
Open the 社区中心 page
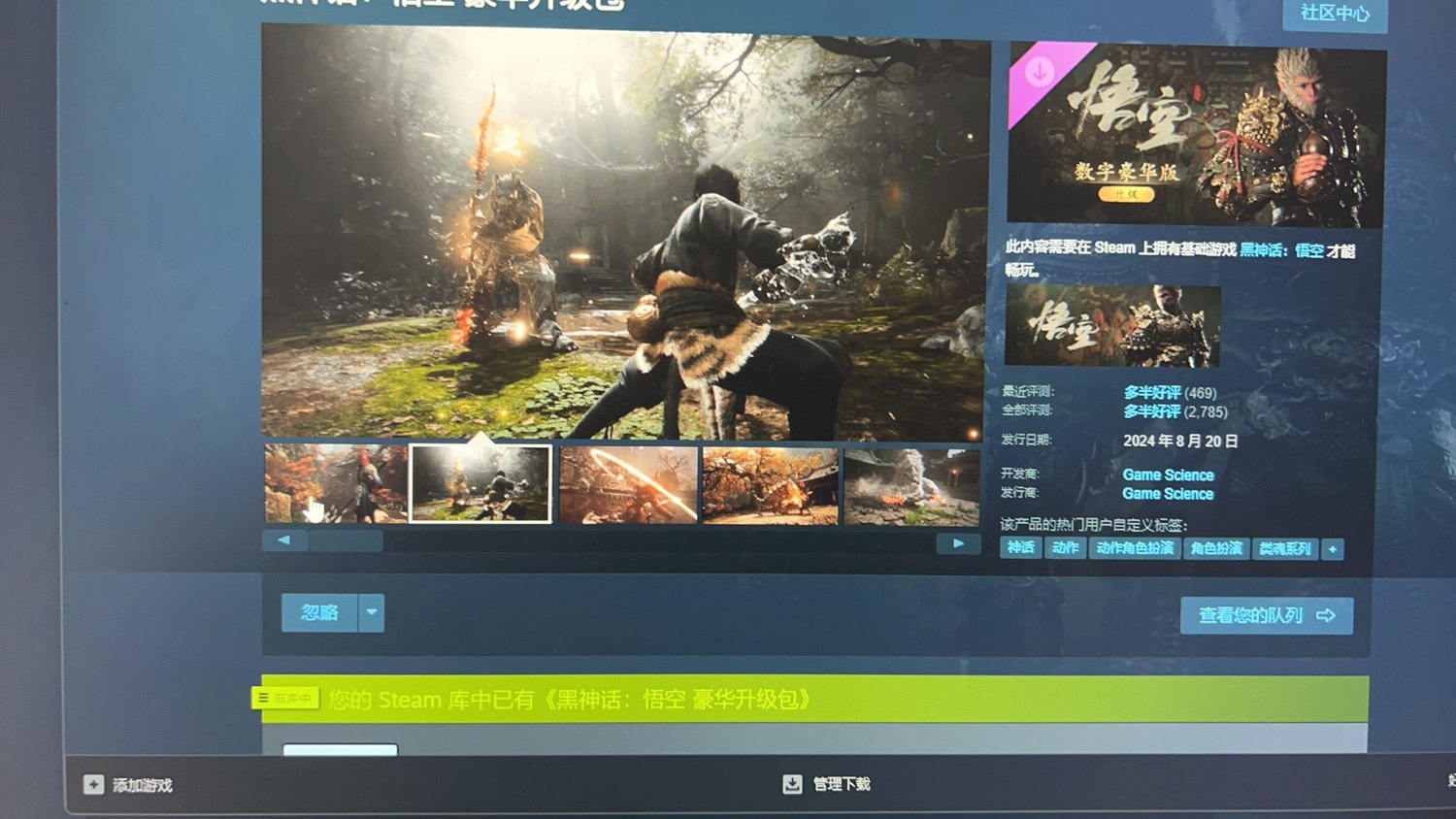(x=1335, y=14)
